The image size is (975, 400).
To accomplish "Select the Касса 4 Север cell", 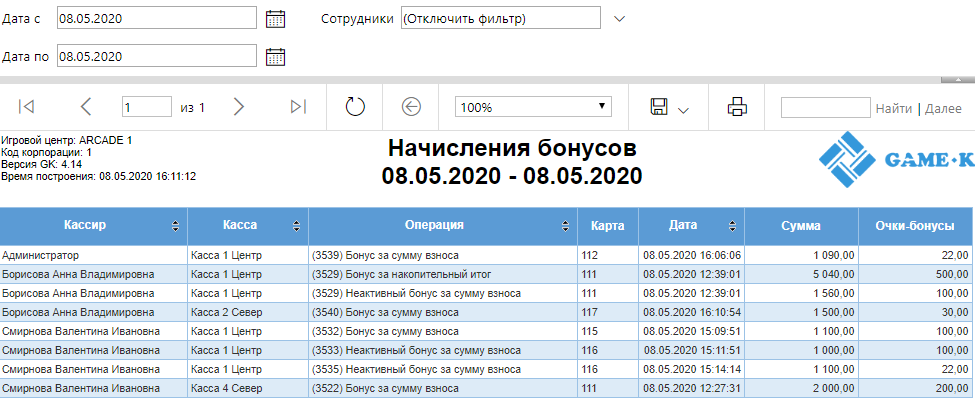I will 247,388.
